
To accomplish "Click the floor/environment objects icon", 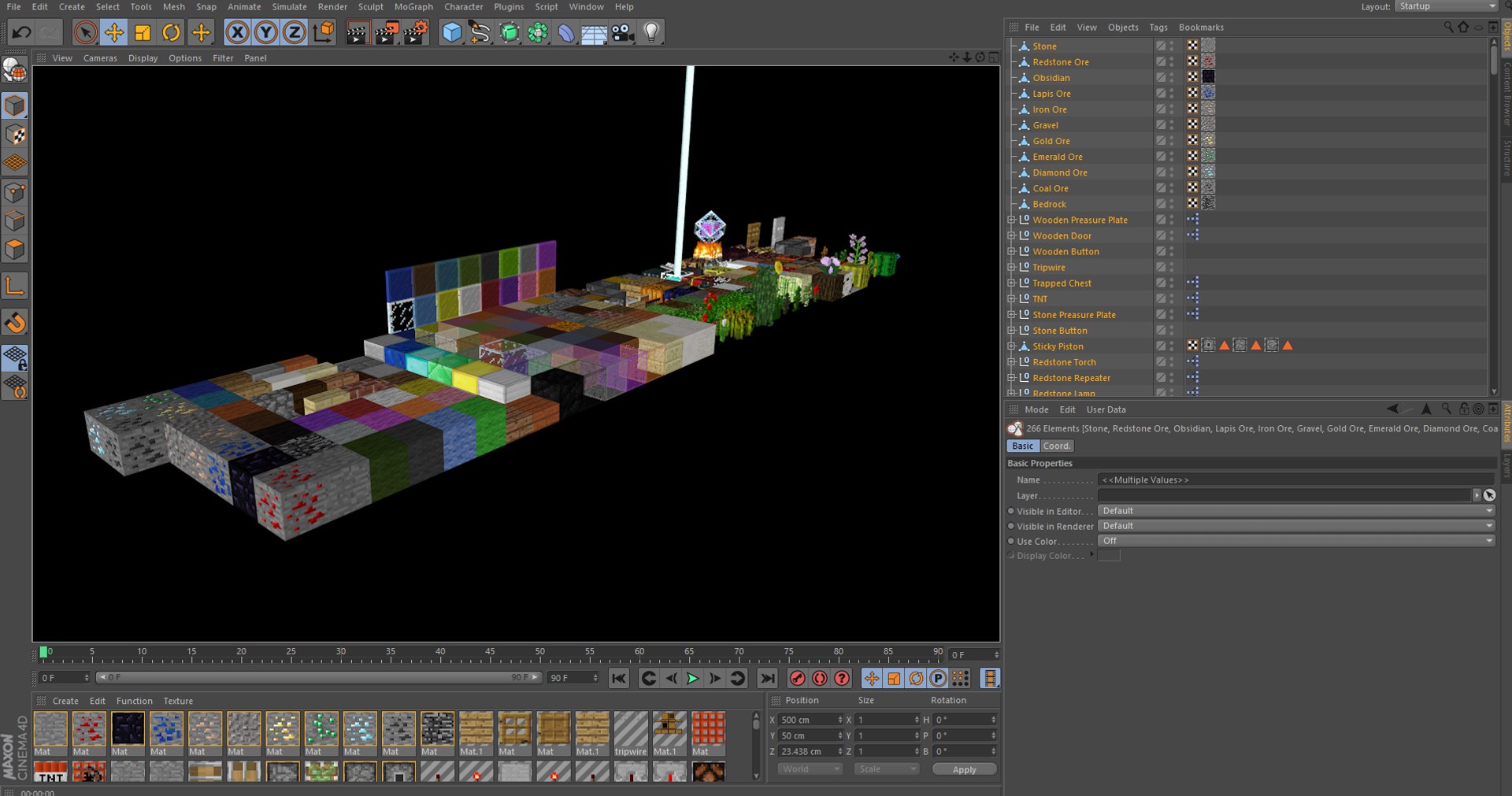I will [x=594, y=32].
